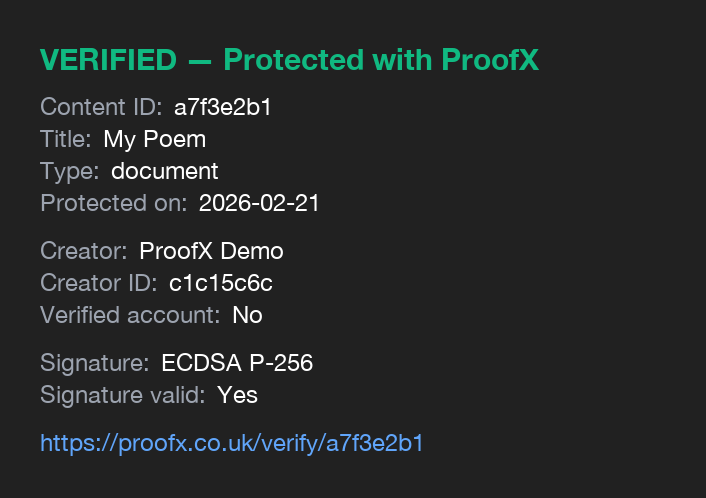Open the proofx.co.uk verify link
This screenshot has width=706, height=498.
(x=231, y=443)
